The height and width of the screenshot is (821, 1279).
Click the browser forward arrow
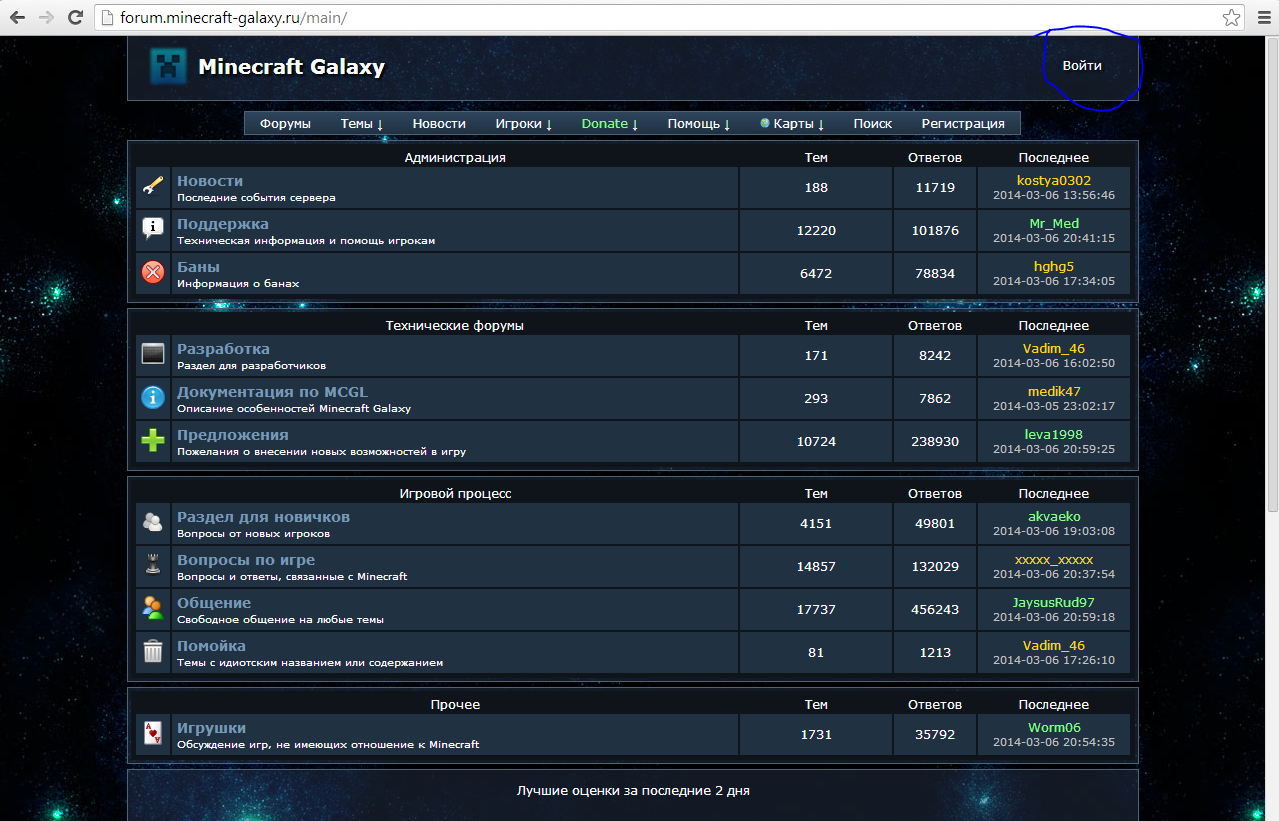tap(46, 17)
